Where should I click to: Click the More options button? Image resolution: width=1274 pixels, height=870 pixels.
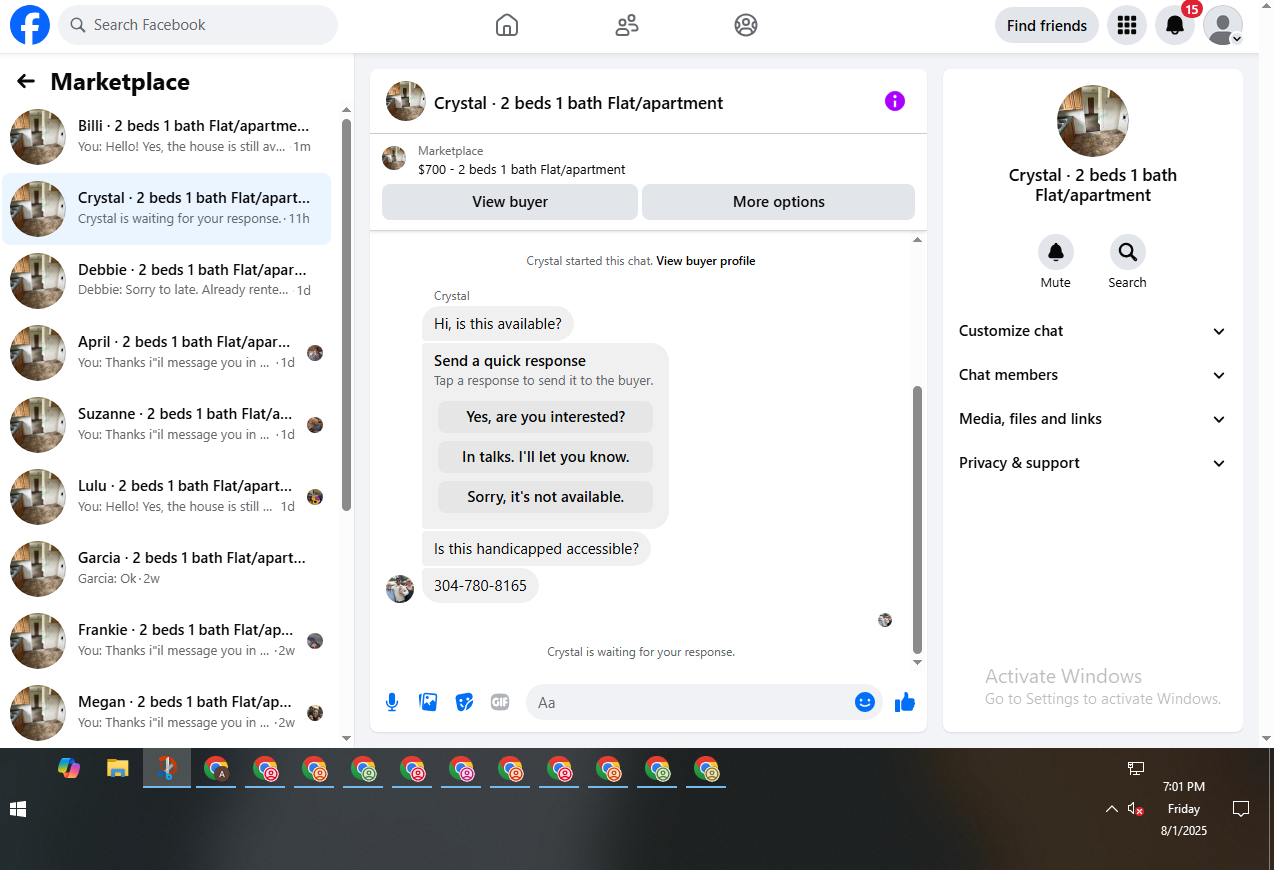point(779,202)
